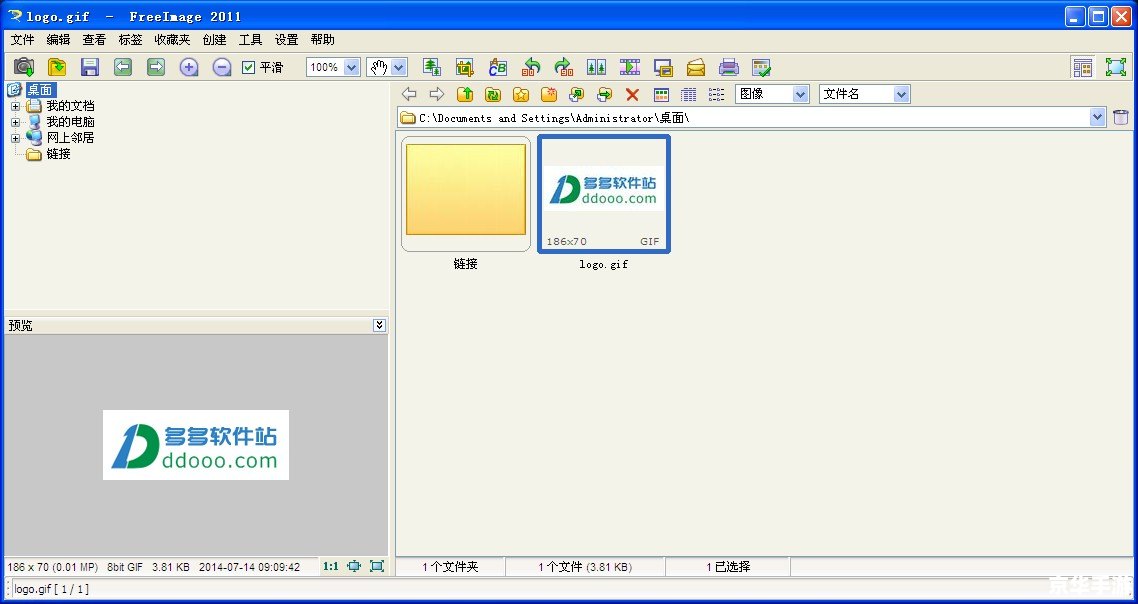Rotate the image 90 degrees right
Viewport: 1138px width, 604px height.
[564, 68]
